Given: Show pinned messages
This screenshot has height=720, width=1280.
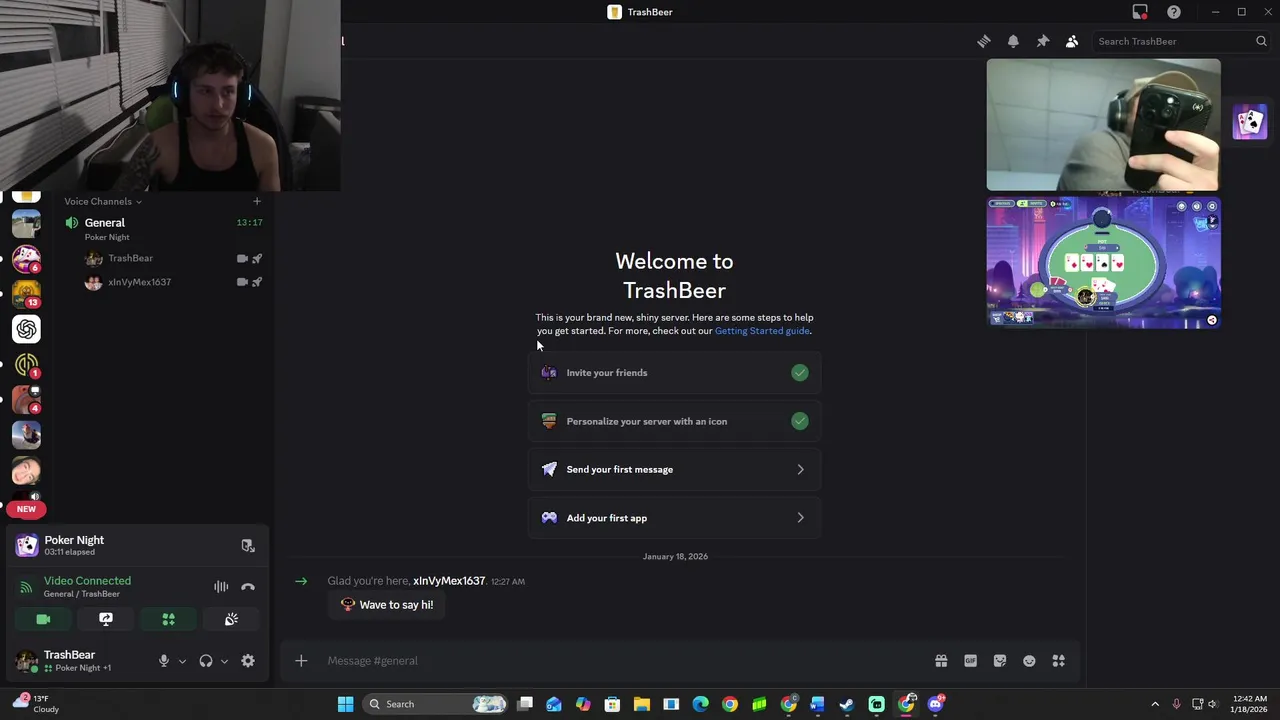Looking at the screenshot, I should click(x=1042, y=41).
